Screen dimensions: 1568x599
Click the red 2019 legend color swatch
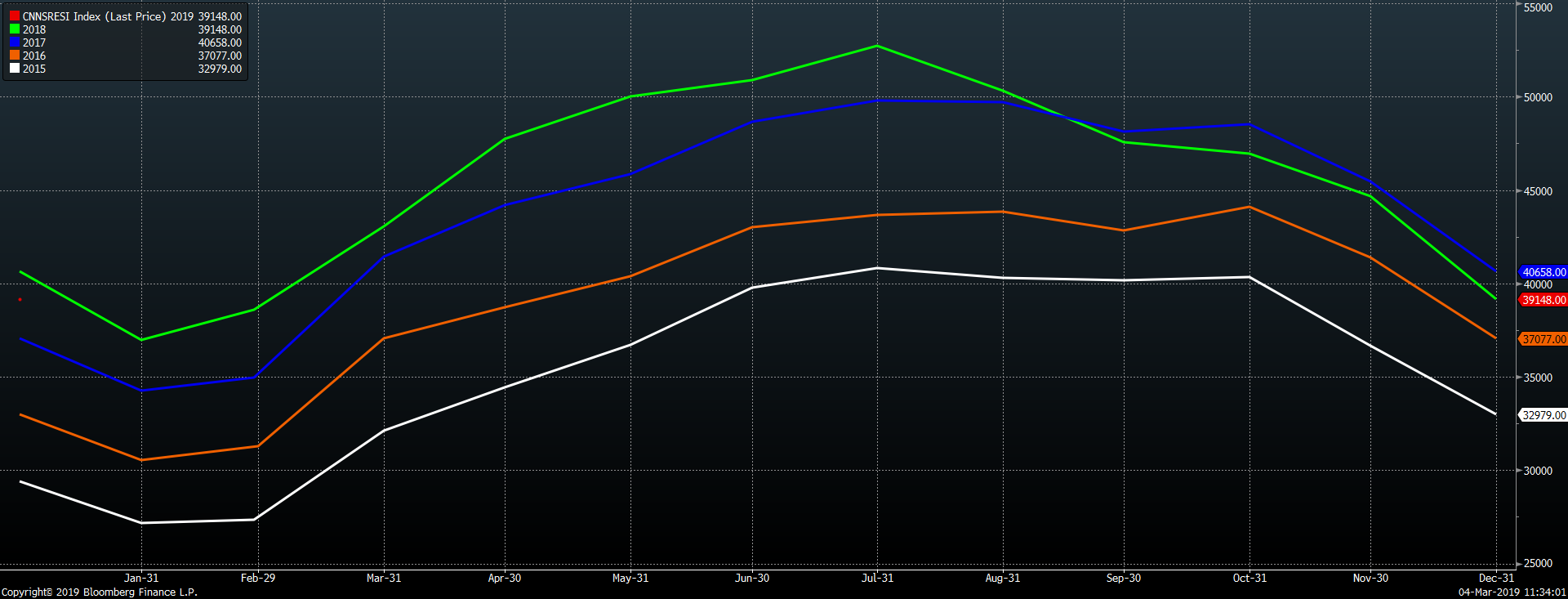tap(15, 16)
